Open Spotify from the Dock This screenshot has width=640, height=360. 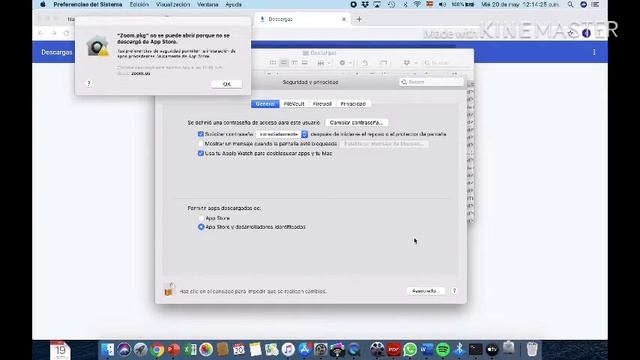click(x=443, y=350)
